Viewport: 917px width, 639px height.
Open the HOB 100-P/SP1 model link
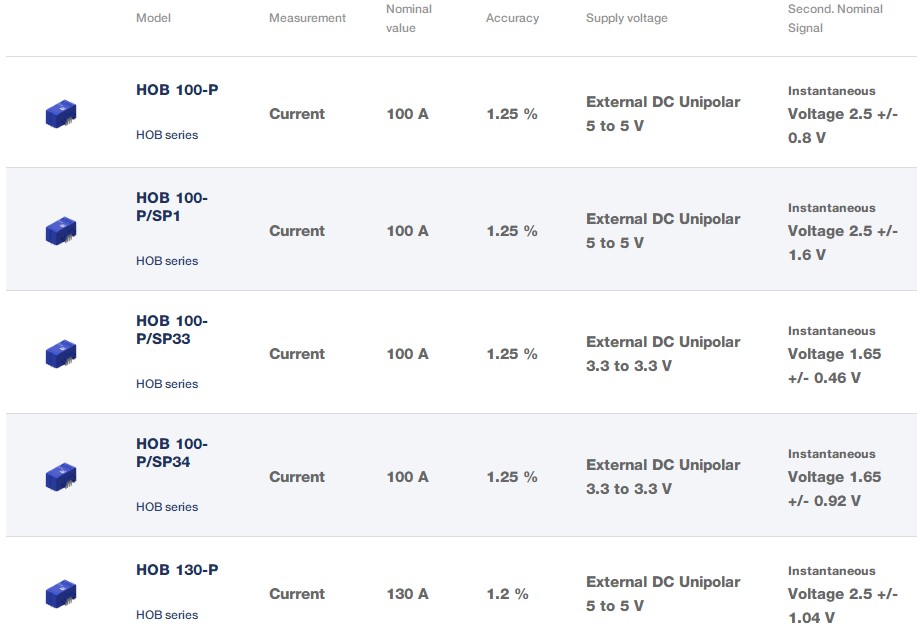coord(172,206)
